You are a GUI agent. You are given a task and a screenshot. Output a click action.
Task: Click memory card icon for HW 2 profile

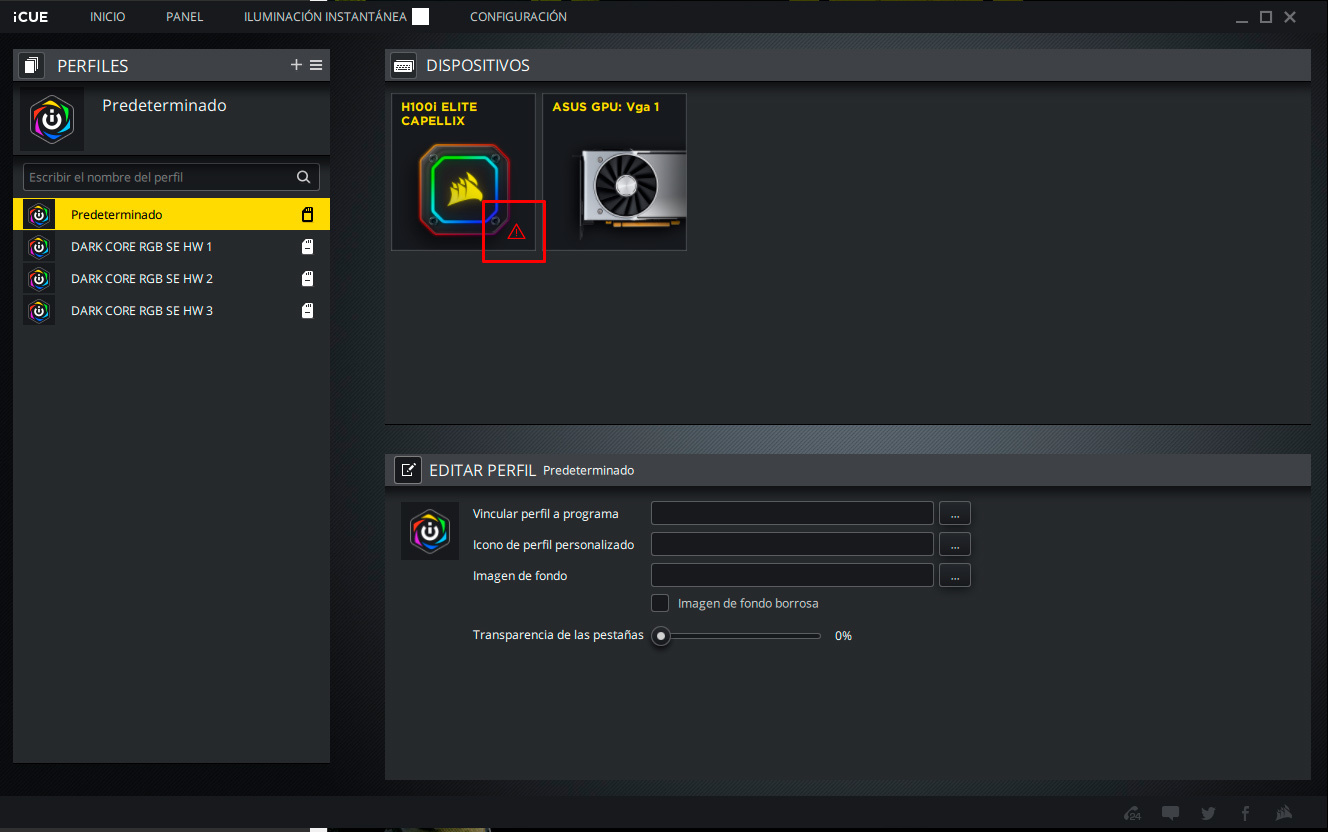[x=308, y=278]
